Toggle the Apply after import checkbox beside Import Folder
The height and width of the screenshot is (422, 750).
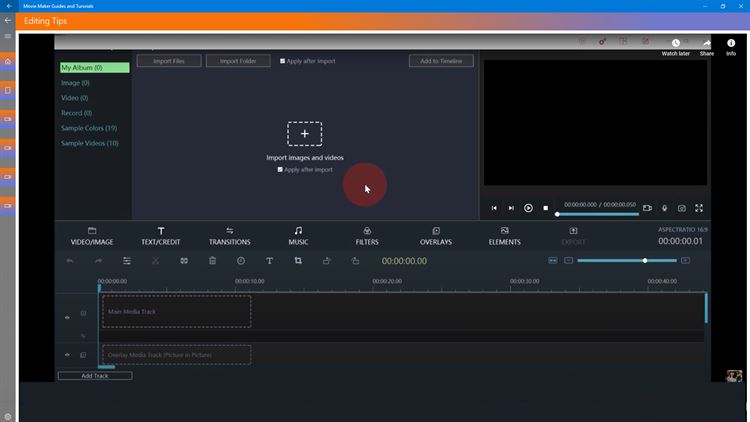click(x=282, y=61)
